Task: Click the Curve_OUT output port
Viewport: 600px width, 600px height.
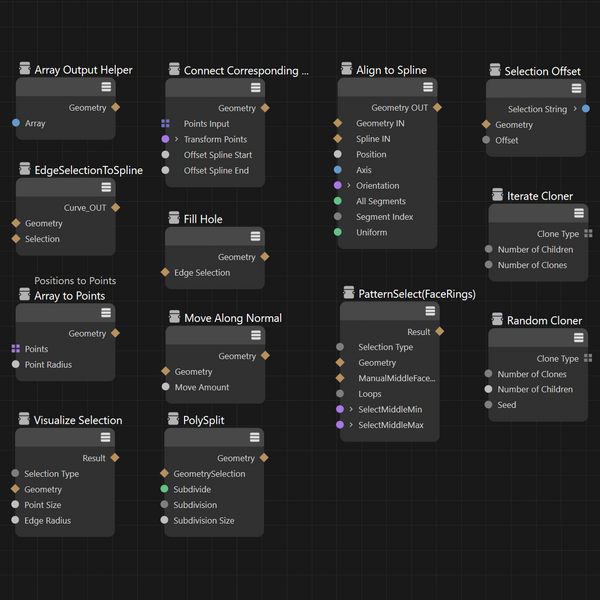Action: click(x=116, y=207)
